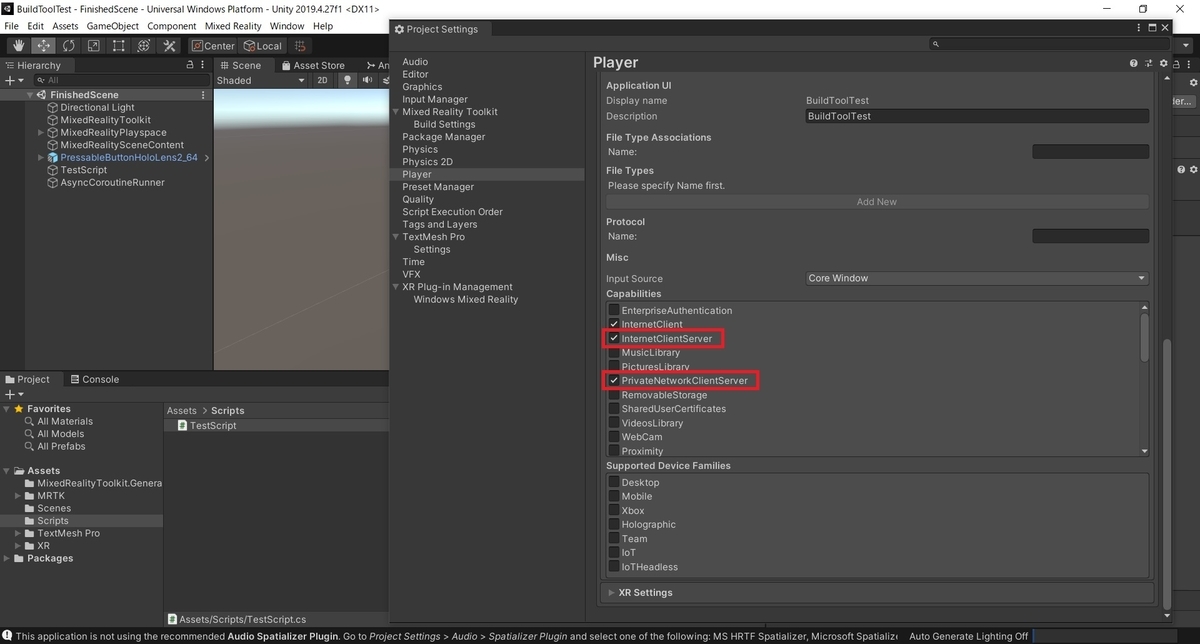Viewport: 1200px width, 644px height.
Task: Select the Move tool in toolbar
Action: point(43,45)
